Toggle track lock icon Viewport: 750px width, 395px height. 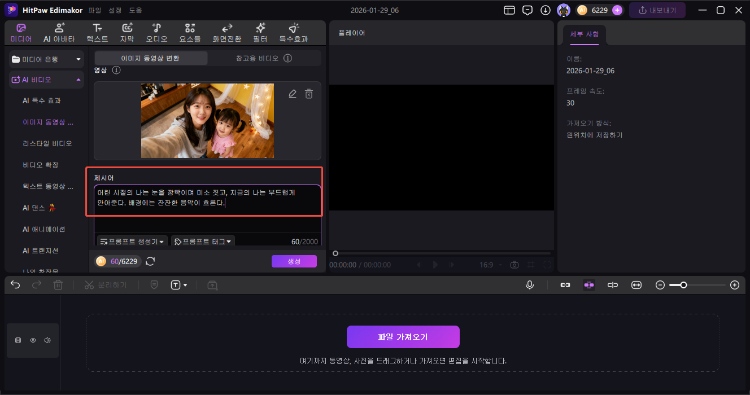[x=18, y=340]
